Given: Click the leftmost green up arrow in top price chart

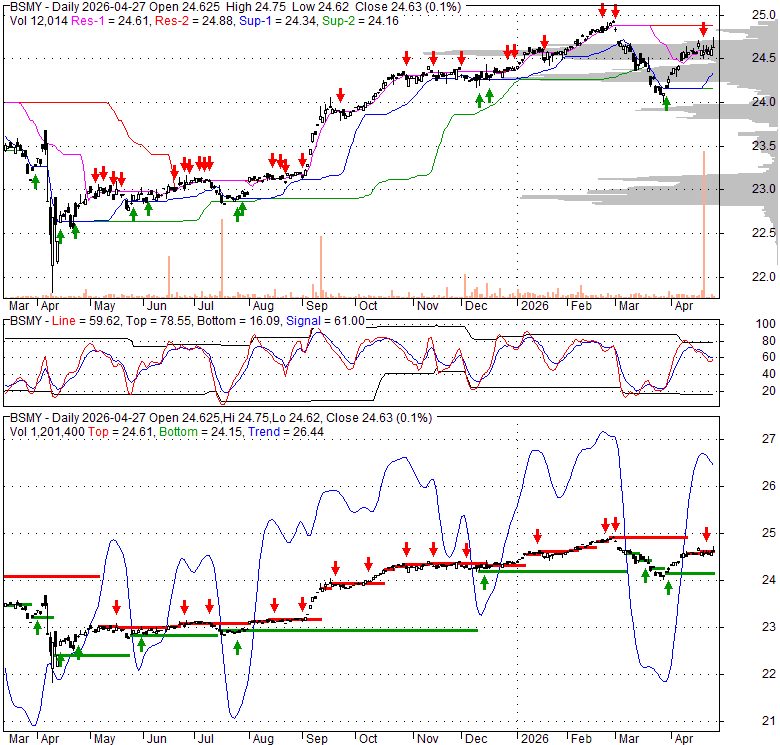Looking at the screenshot, I should pyautogui.click(x=35, y=181).
